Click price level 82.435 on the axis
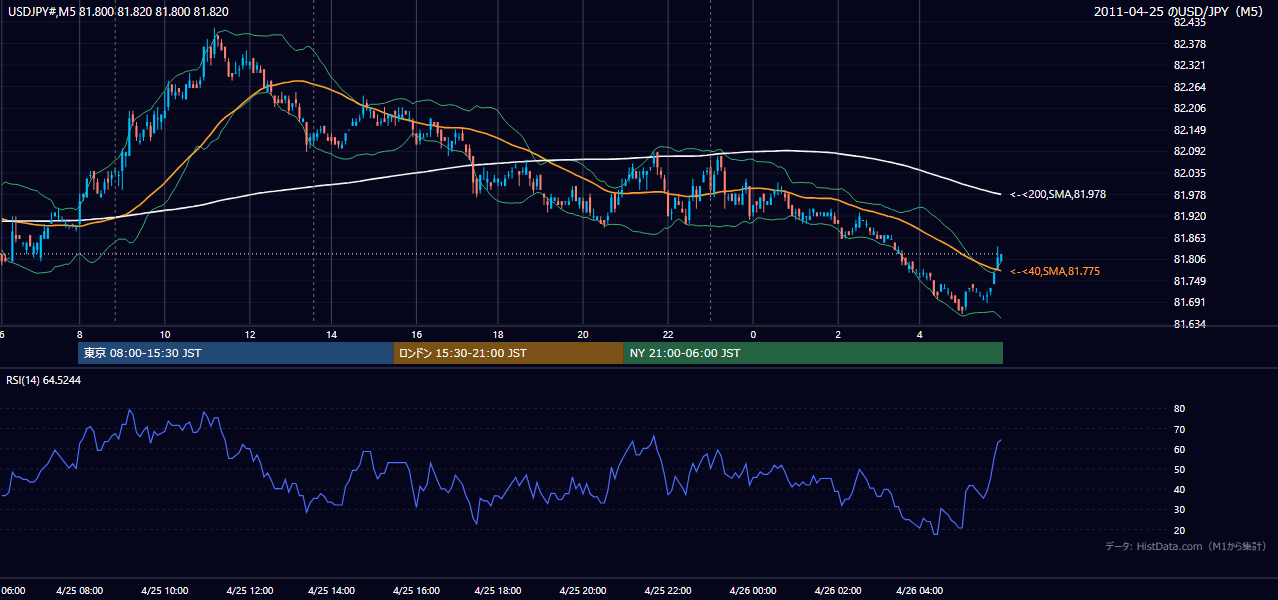This screenshot has height=600, width=1278. 1188,22
